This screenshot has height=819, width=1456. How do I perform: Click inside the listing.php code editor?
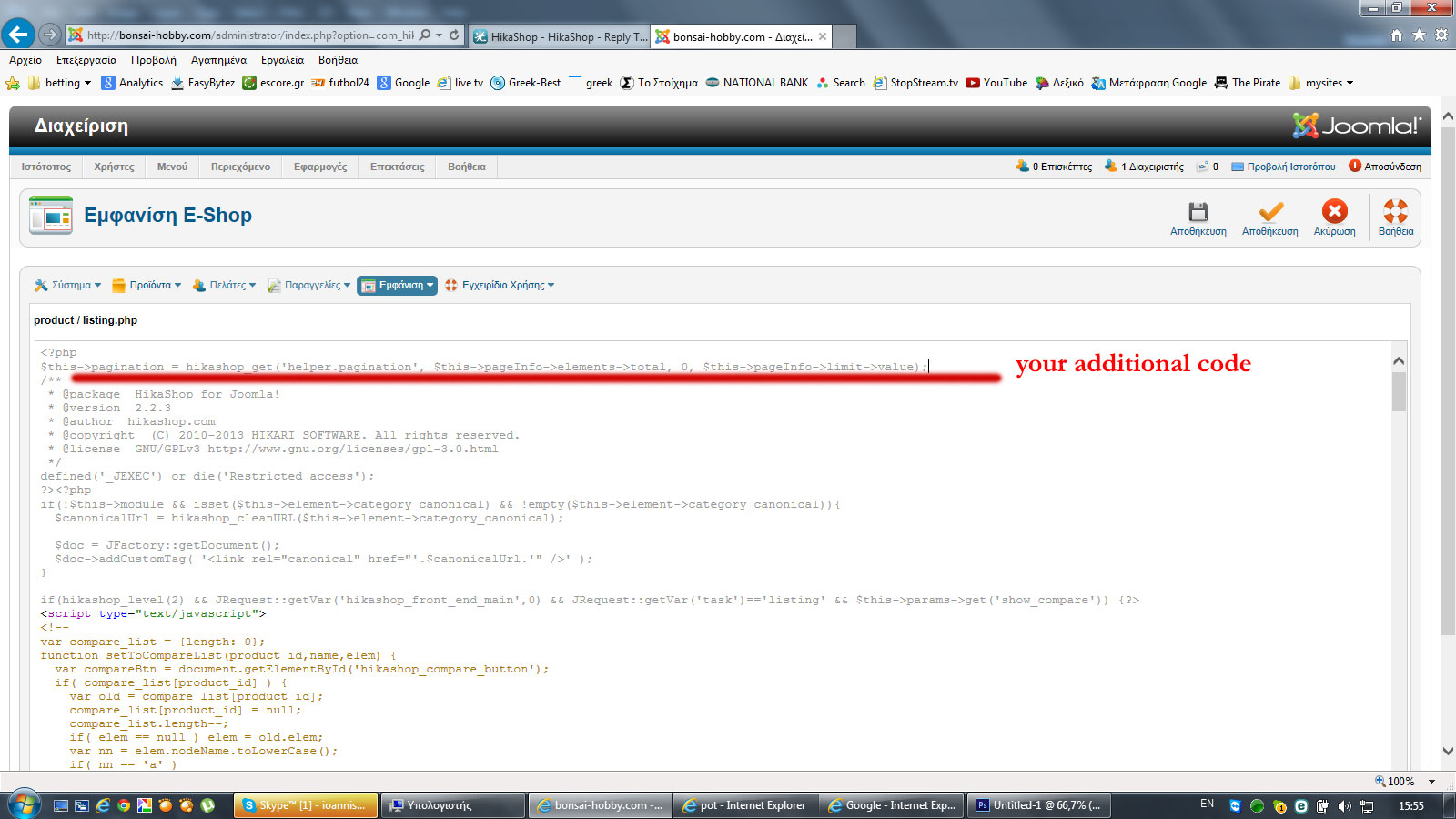(713, 556)
